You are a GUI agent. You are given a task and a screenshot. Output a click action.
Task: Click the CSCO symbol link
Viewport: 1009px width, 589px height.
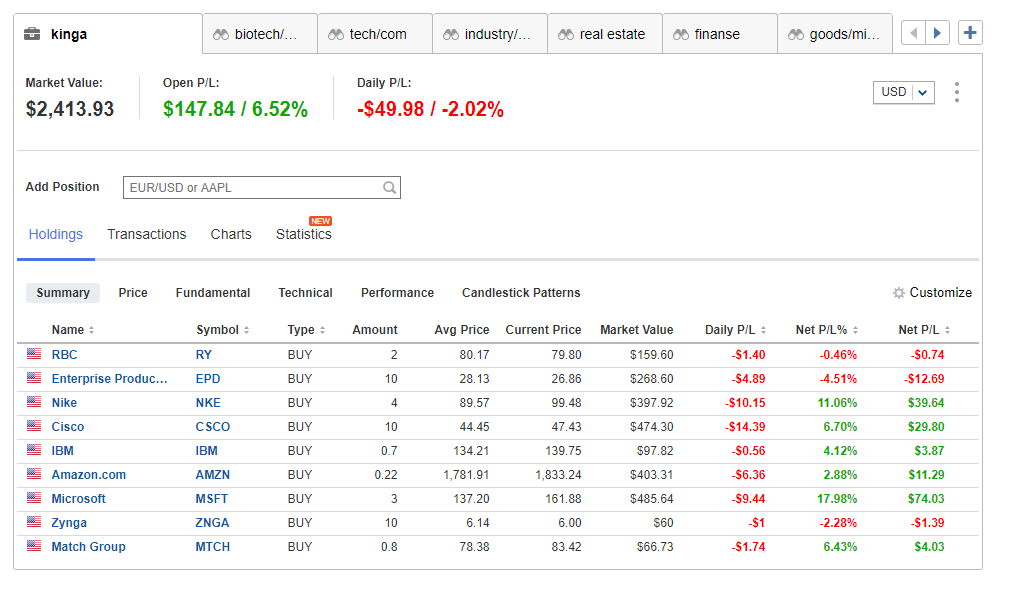(x=213, y=427)
